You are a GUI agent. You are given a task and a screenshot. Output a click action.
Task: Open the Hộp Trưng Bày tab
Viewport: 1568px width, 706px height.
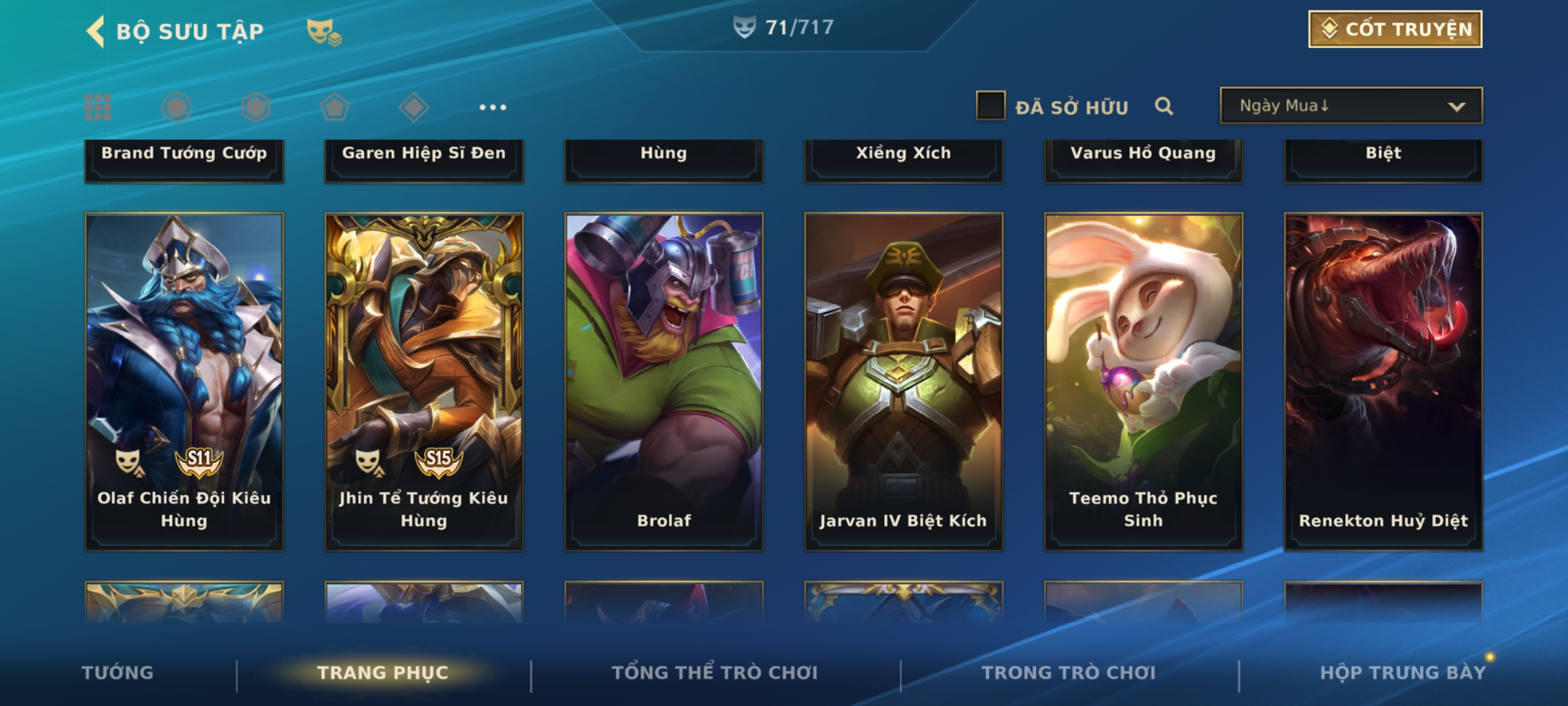coord(1403,673)
